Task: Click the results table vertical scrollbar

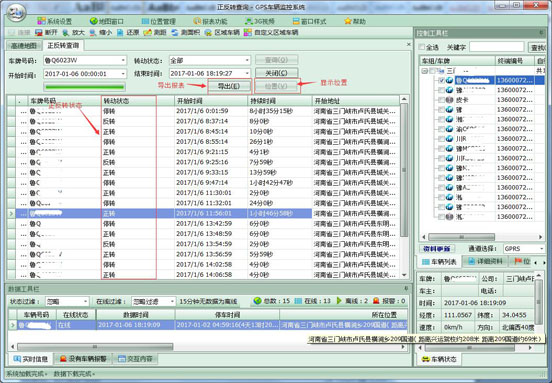Action: 404,187
